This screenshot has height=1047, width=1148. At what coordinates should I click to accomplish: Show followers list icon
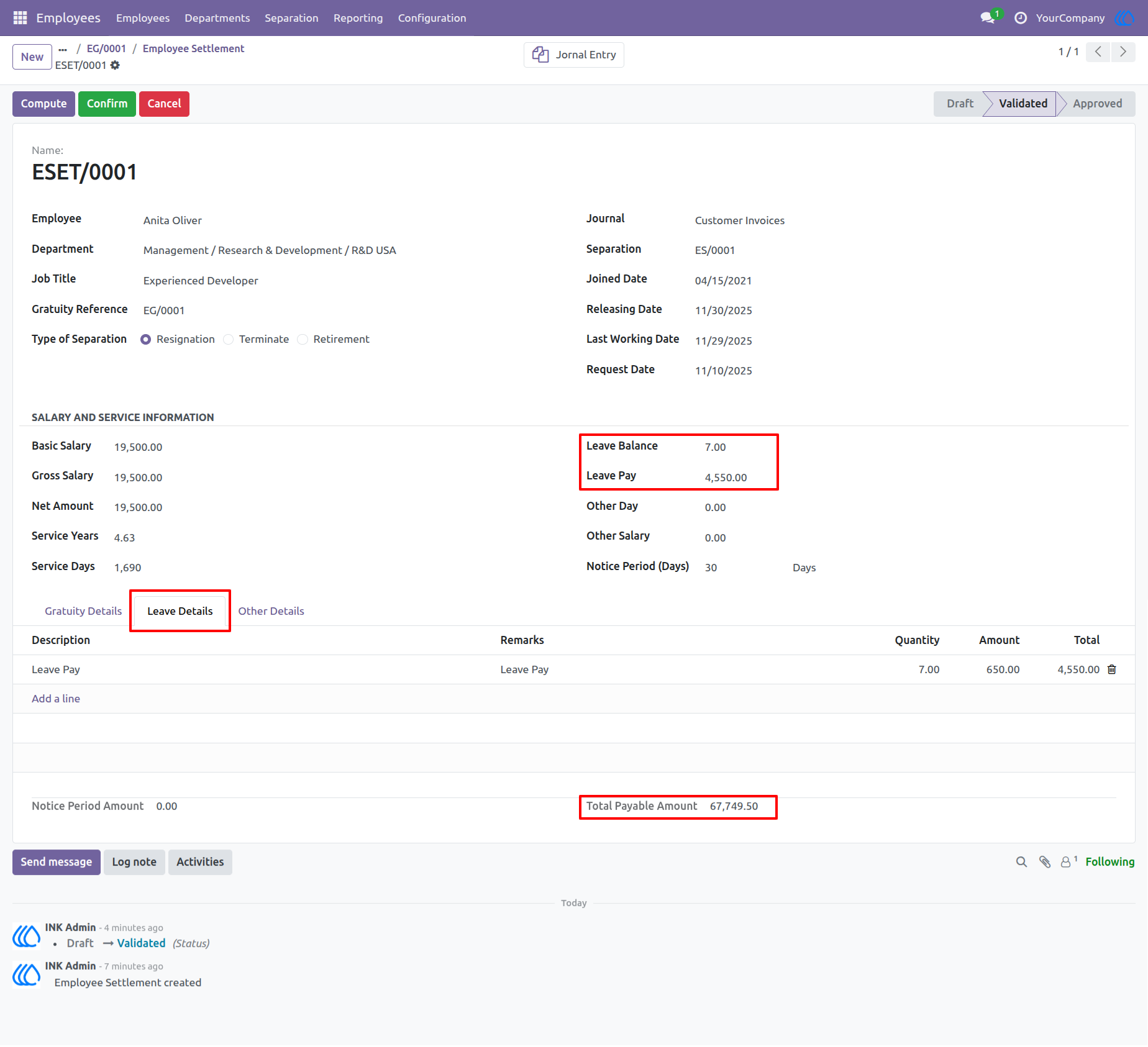pyautogui.click(x=1068, y=862)
